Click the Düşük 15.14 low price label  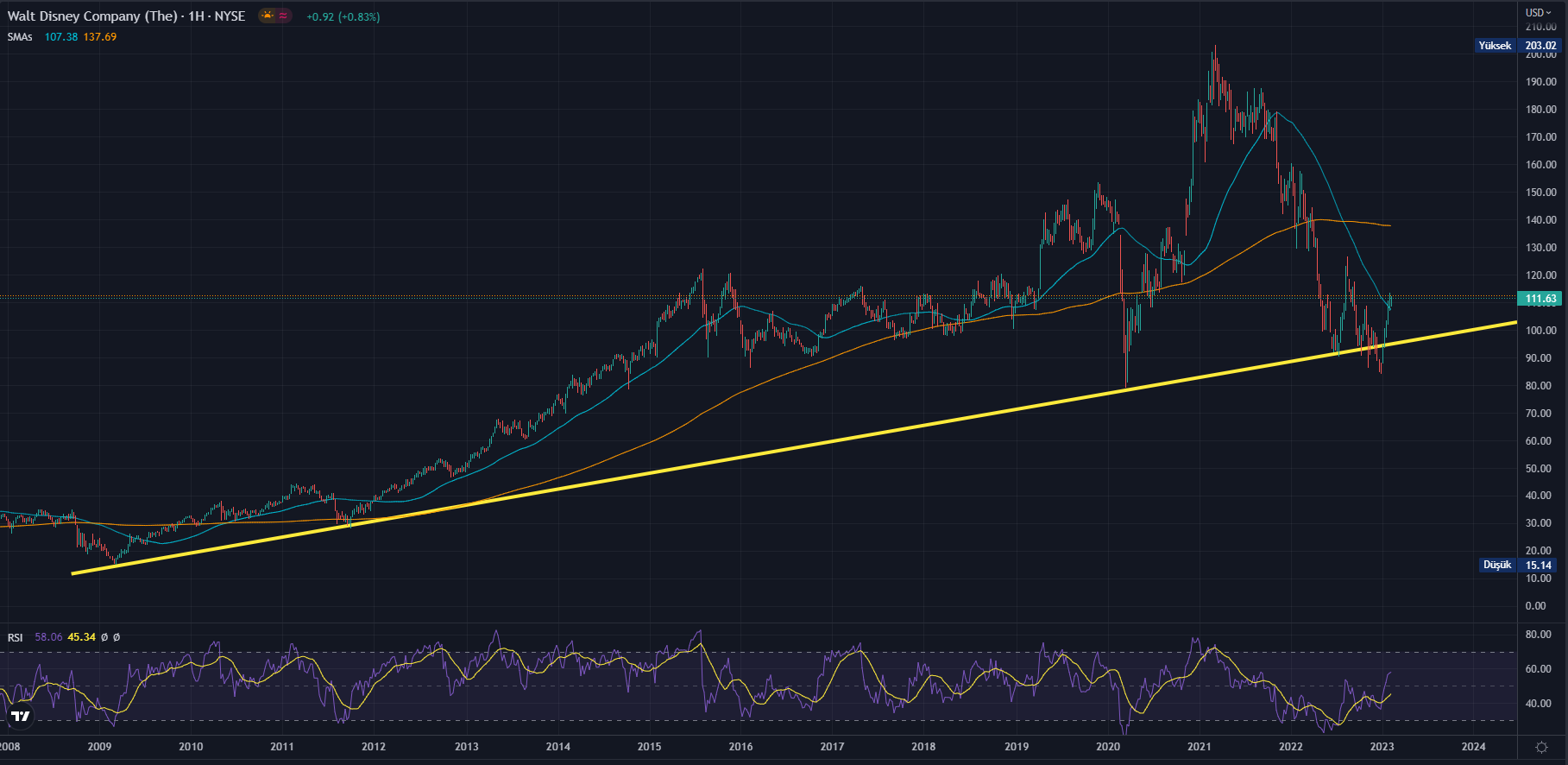pos(1518,566)
